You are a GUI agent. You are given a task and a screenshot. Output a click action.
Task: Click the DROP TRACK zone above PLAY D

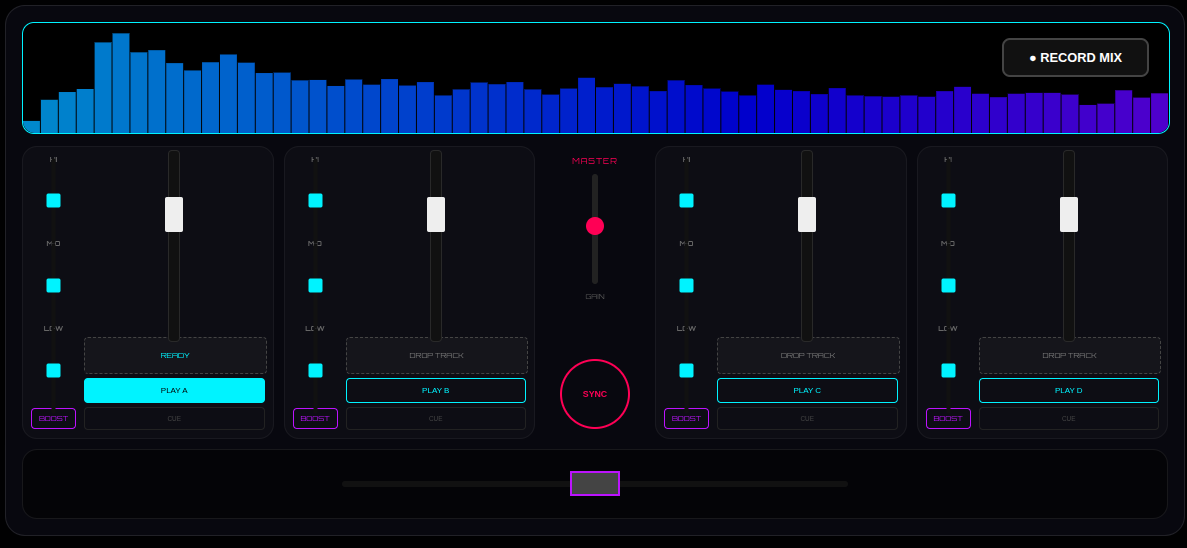click(1070, 356)
